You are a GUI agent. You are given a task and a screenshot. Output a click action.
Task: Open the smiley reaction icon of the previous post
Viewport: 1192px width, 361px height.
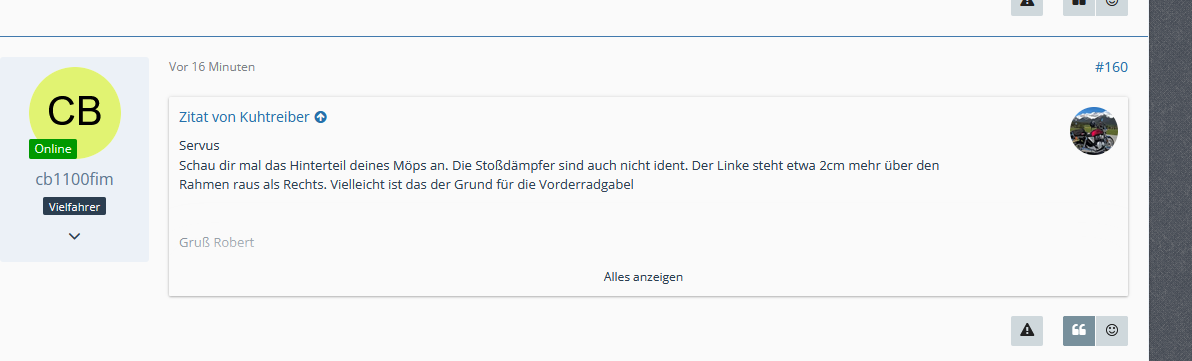[x=1112, y=5]
